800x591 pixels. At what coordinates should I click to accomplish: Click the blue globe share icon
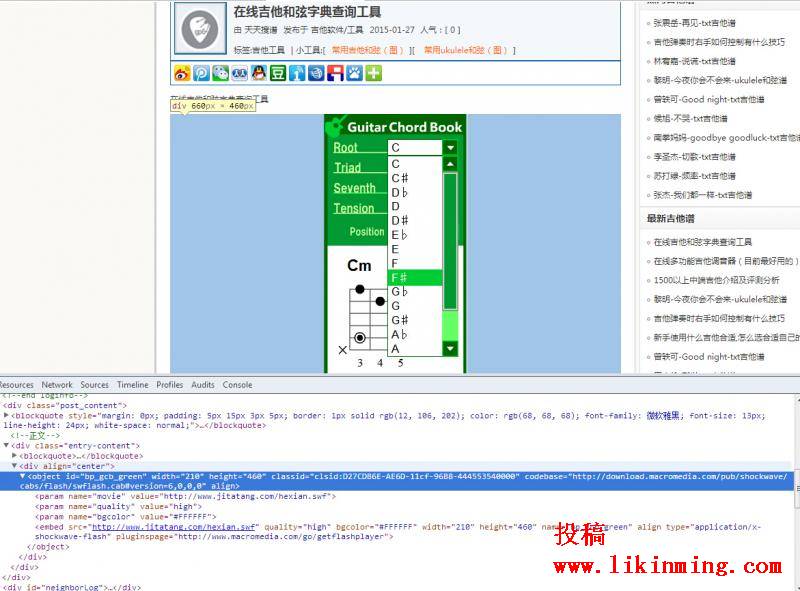click(x=318, y=73)
